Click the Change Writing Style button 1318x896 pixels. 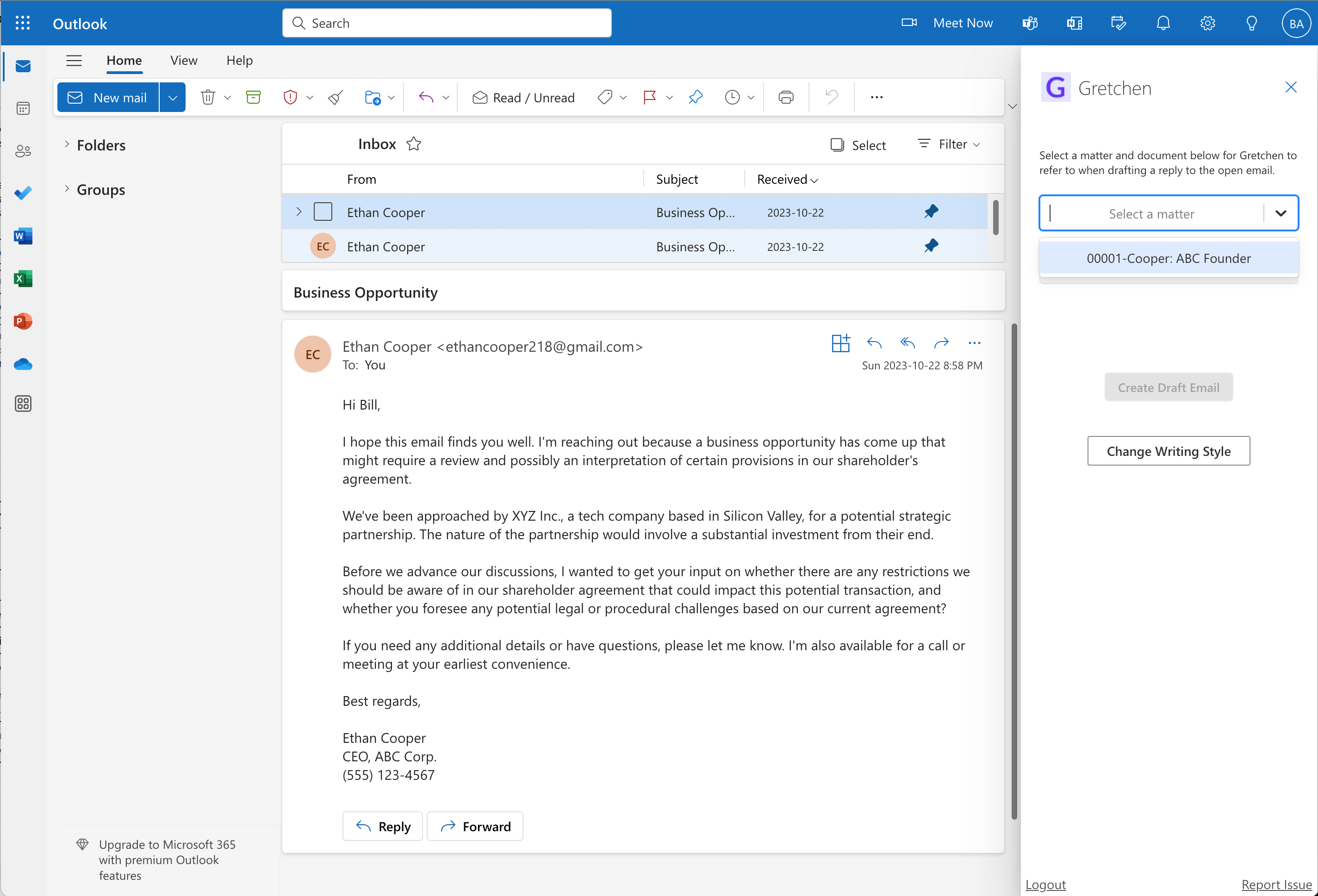click(1168, 451)
